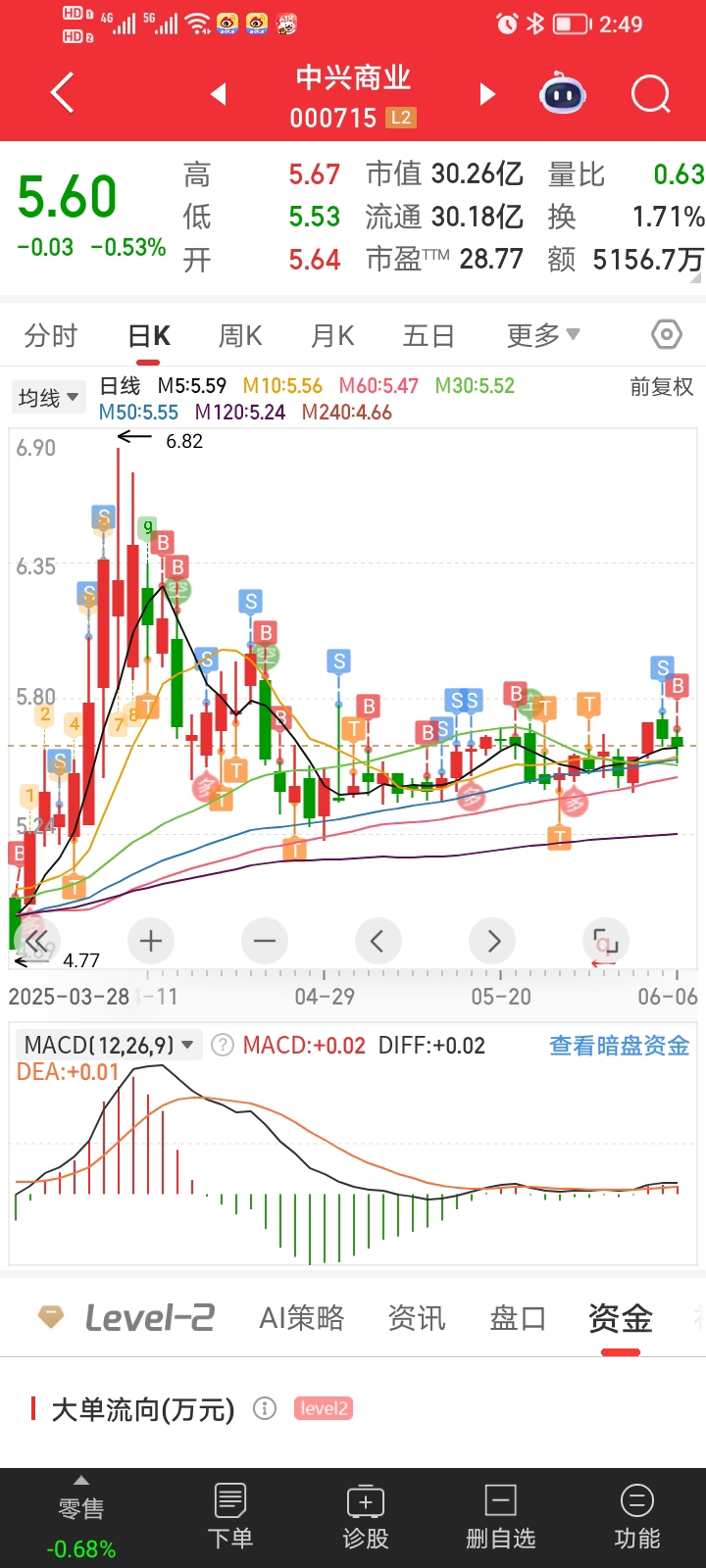
Task: Select 分时 chart tab
Action: tap(51, 335)
